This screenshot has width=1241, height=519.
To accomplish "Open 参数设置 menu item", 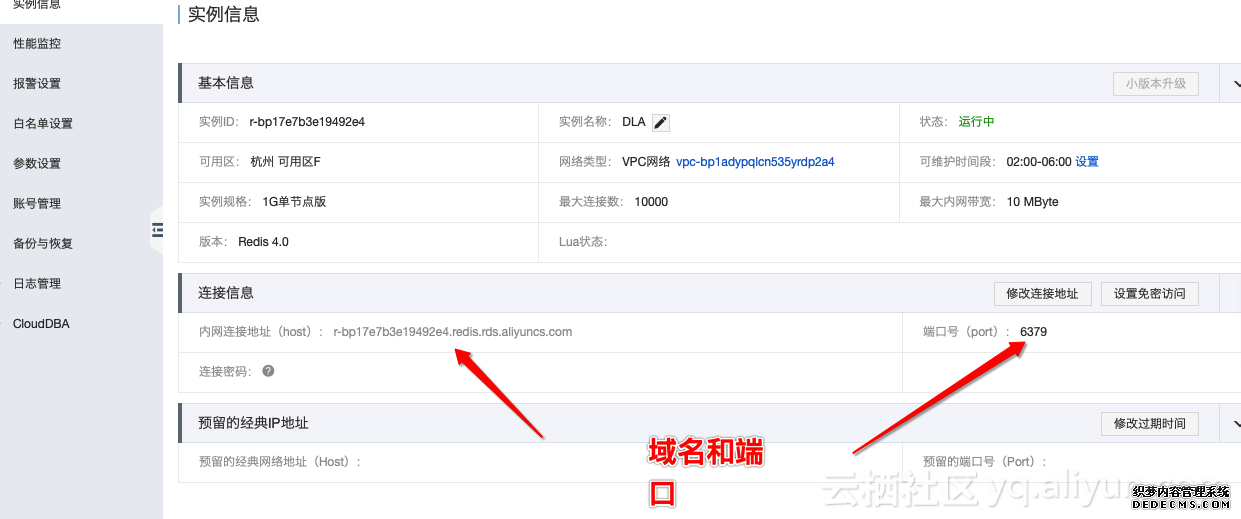I will click(x=37, y=164).
